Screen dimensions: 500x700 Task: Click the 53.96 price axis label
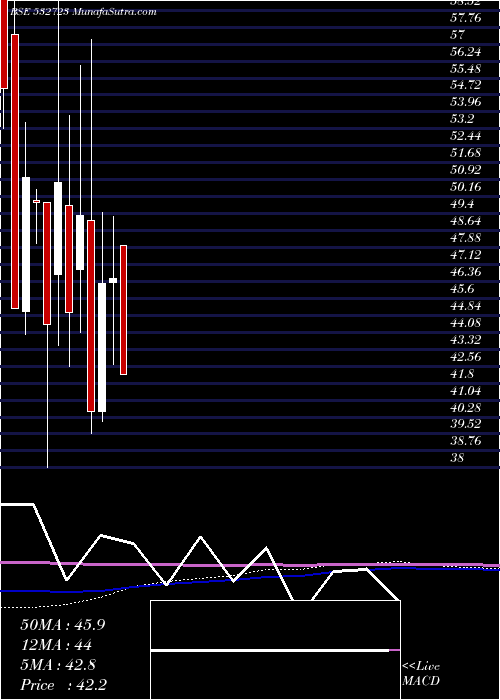tap(467, 102)
